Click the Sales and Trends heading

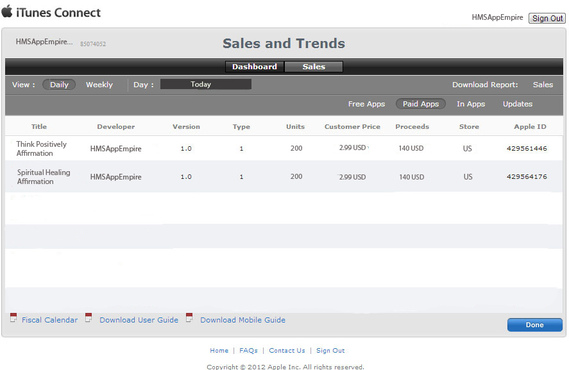[284, 44]
